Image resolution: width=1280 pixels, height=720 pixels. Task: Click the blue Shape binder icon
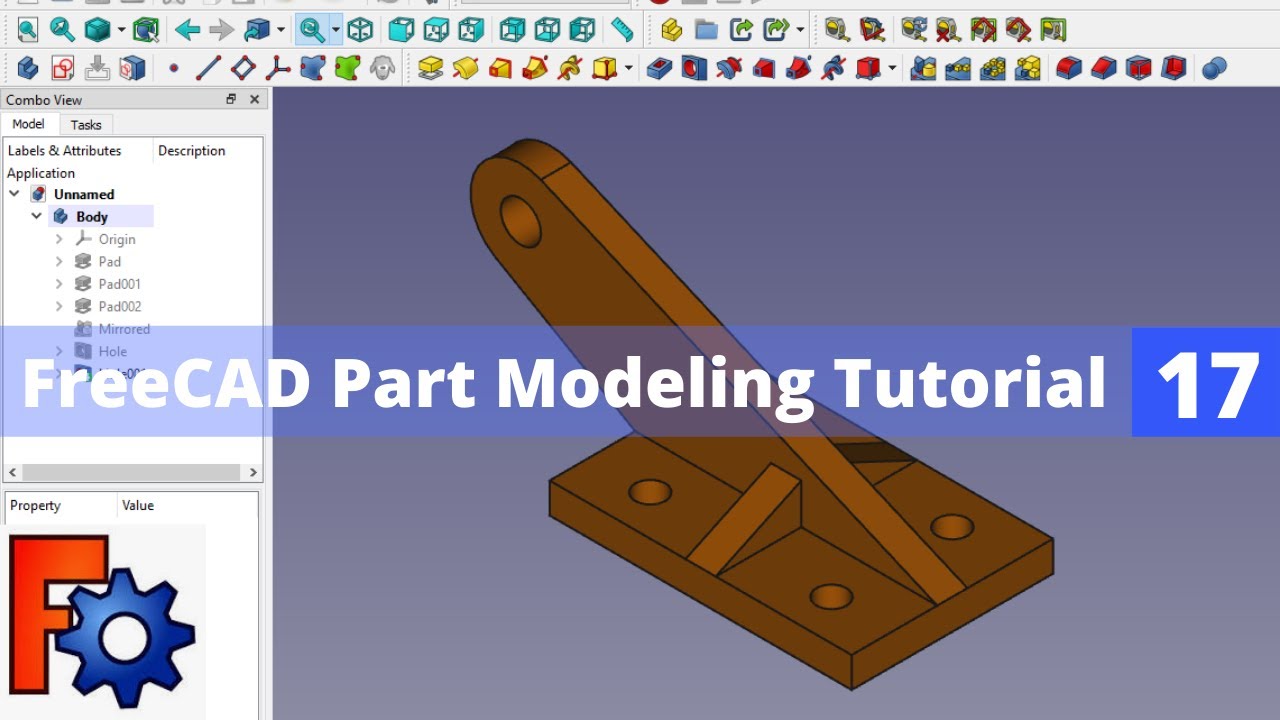[312, 68]
